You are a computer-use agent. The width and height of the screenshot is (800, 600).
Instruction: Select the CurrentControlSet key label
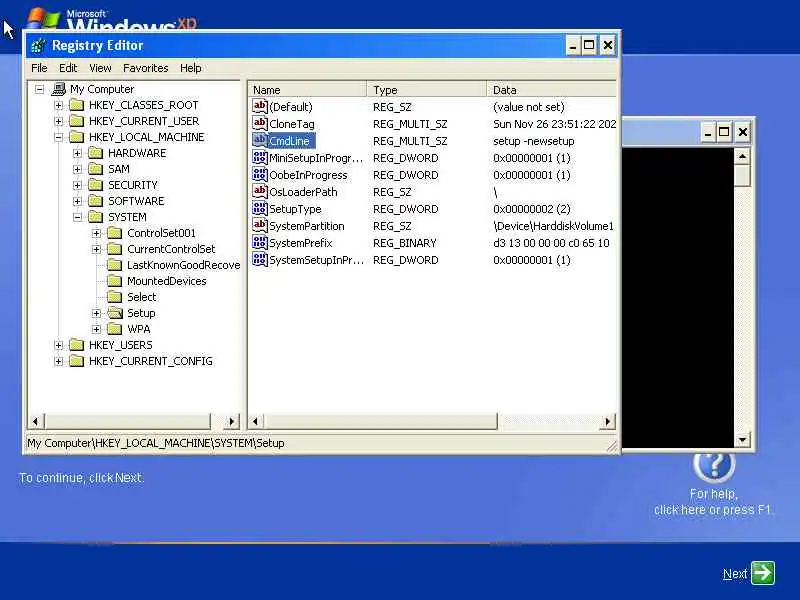pyautogui.click(x=171, y=249)
